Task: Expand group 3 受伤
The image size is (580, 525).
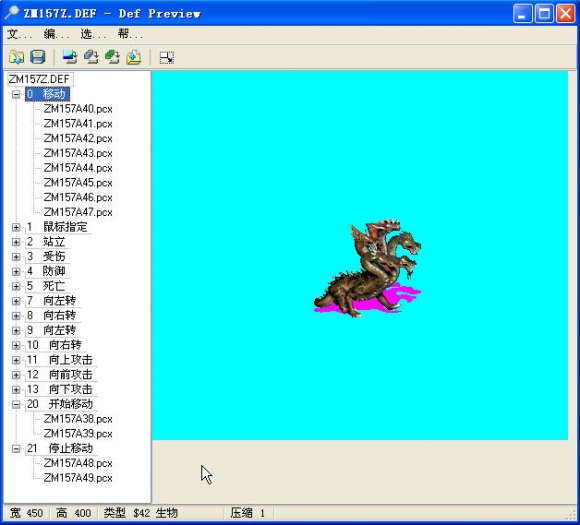Action: (x=16, y=256)
